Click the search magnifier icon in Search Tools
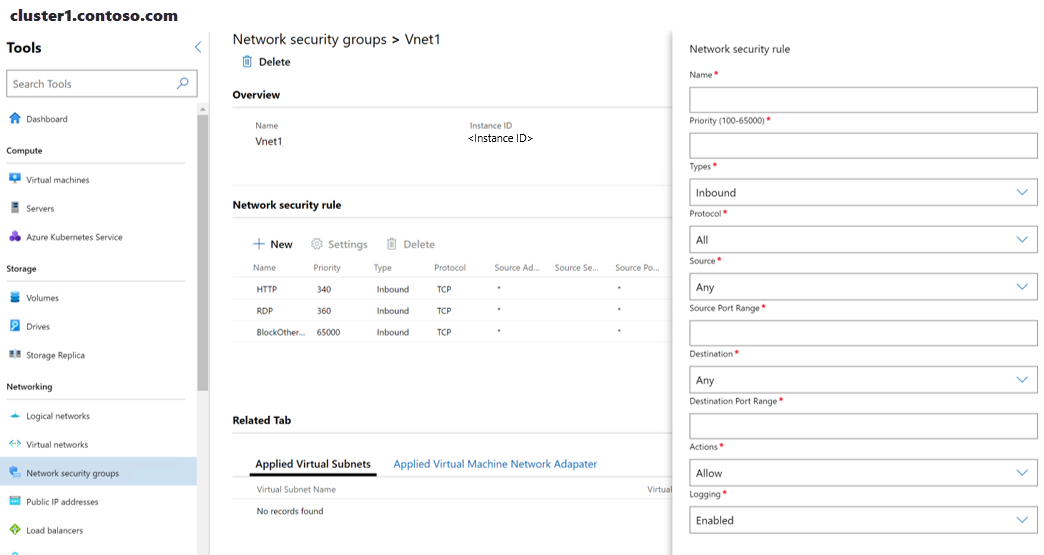The image size is (1044, 555). [183, 84]
